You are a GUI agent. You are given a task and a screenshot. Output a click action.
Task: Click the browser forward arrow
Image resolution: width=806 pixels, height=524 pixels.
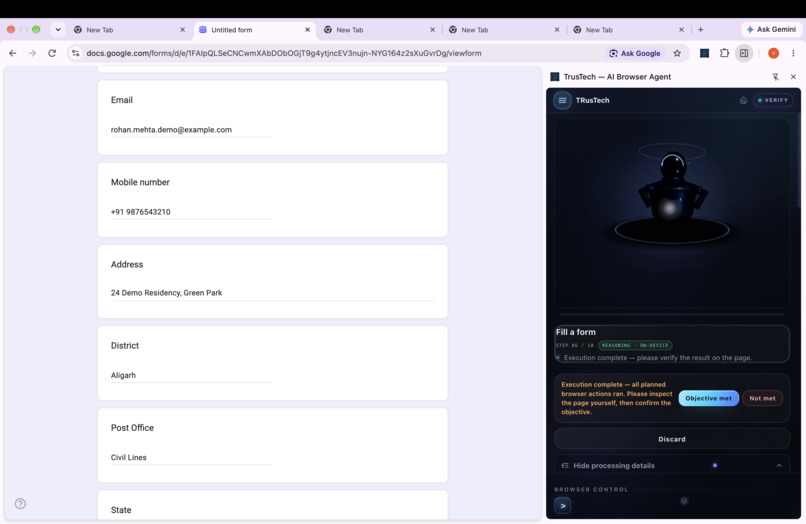[32, 53]
